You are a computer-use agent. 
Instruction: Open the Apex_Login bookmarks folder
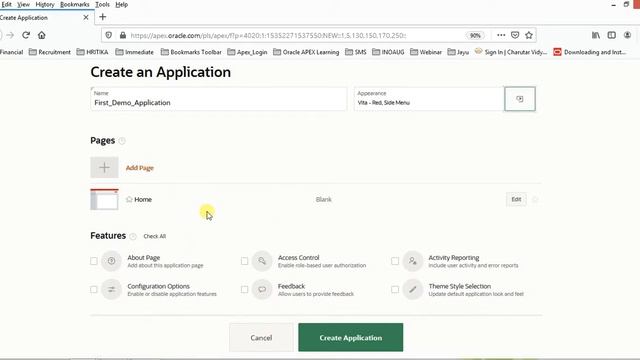tap(247, 52)
